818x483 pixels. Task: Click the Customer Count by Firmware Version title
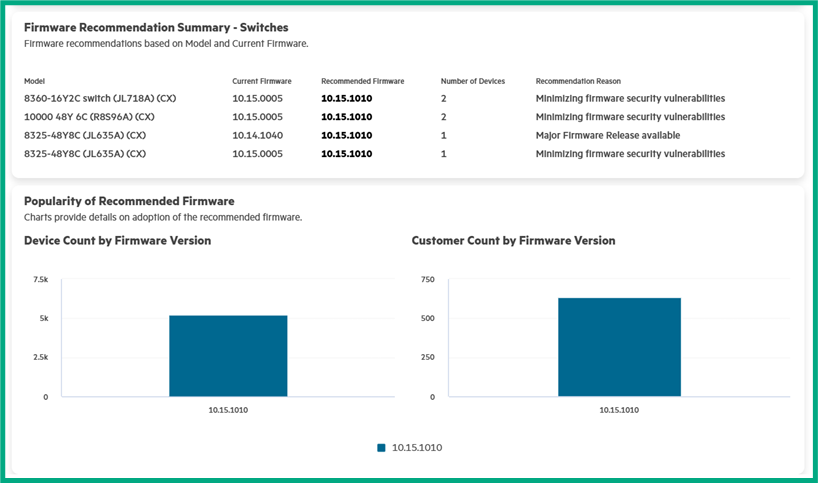(x=513, y=241)
